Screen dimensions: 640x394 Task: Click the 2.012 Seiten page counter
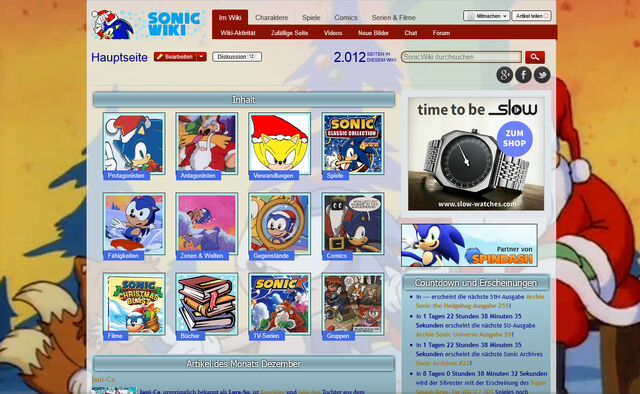click(x=364, y=57)
